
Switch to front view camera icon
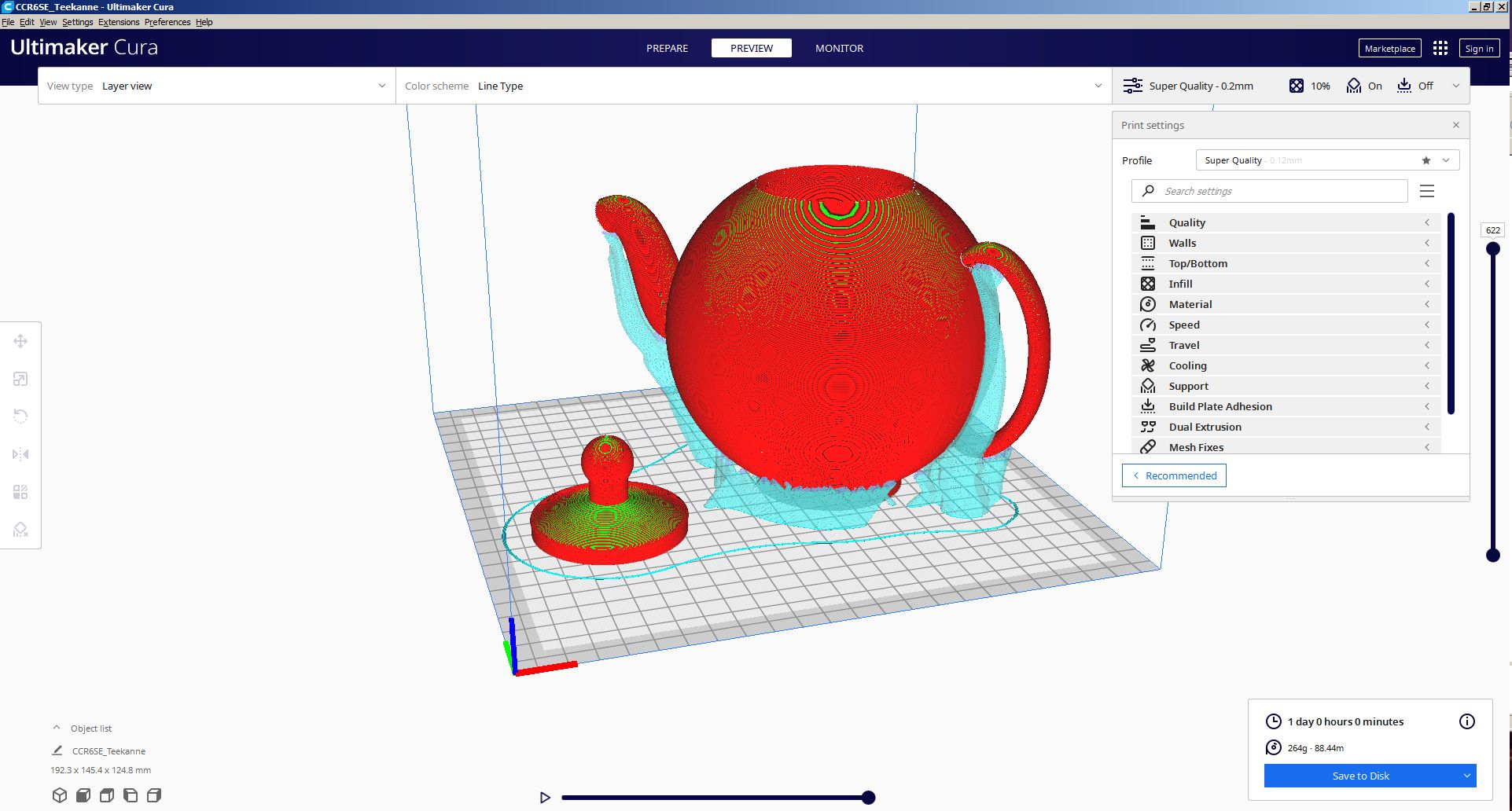click(x=83, y=795)
